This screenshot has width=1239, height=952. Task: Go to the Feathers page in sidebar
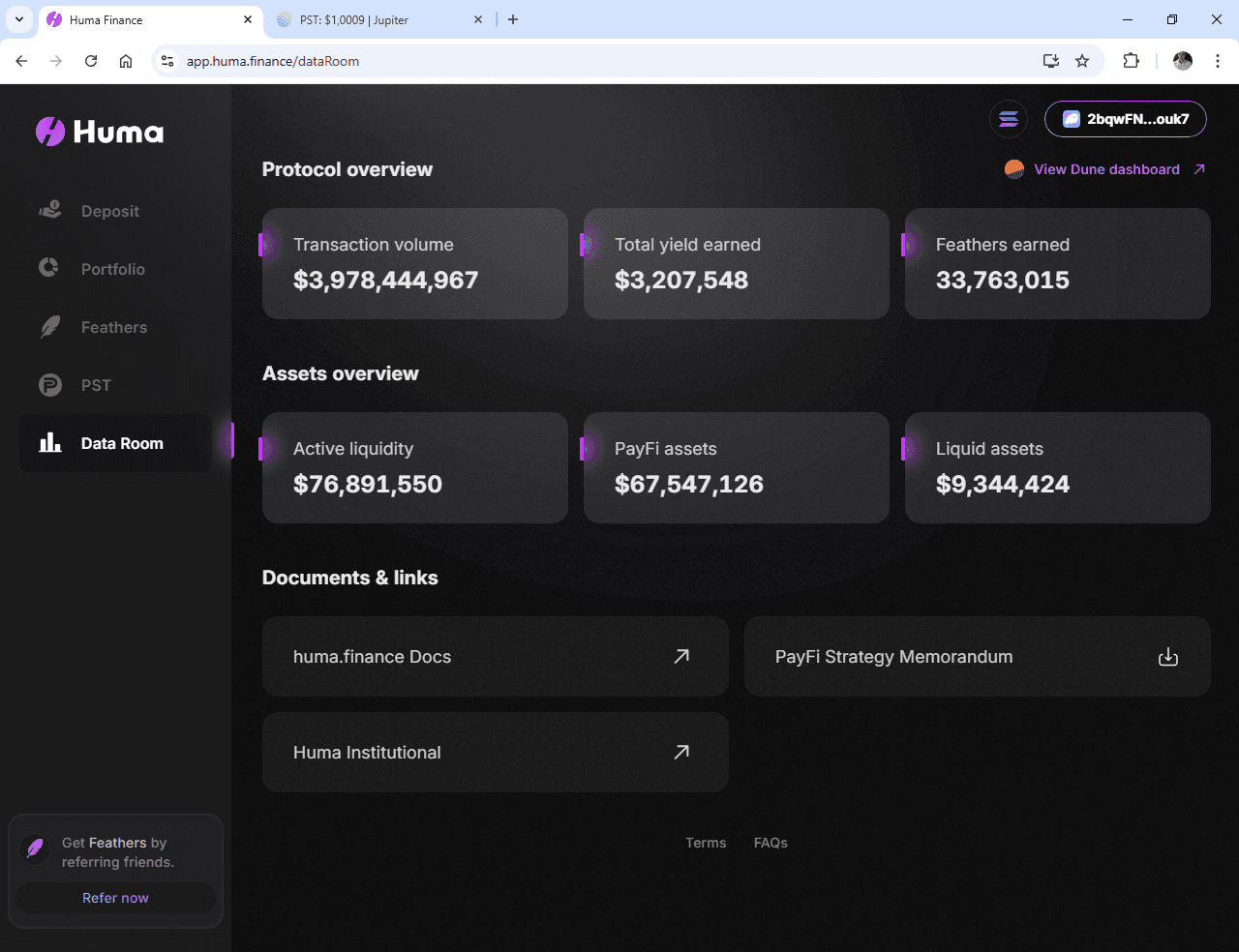(116, 327)
